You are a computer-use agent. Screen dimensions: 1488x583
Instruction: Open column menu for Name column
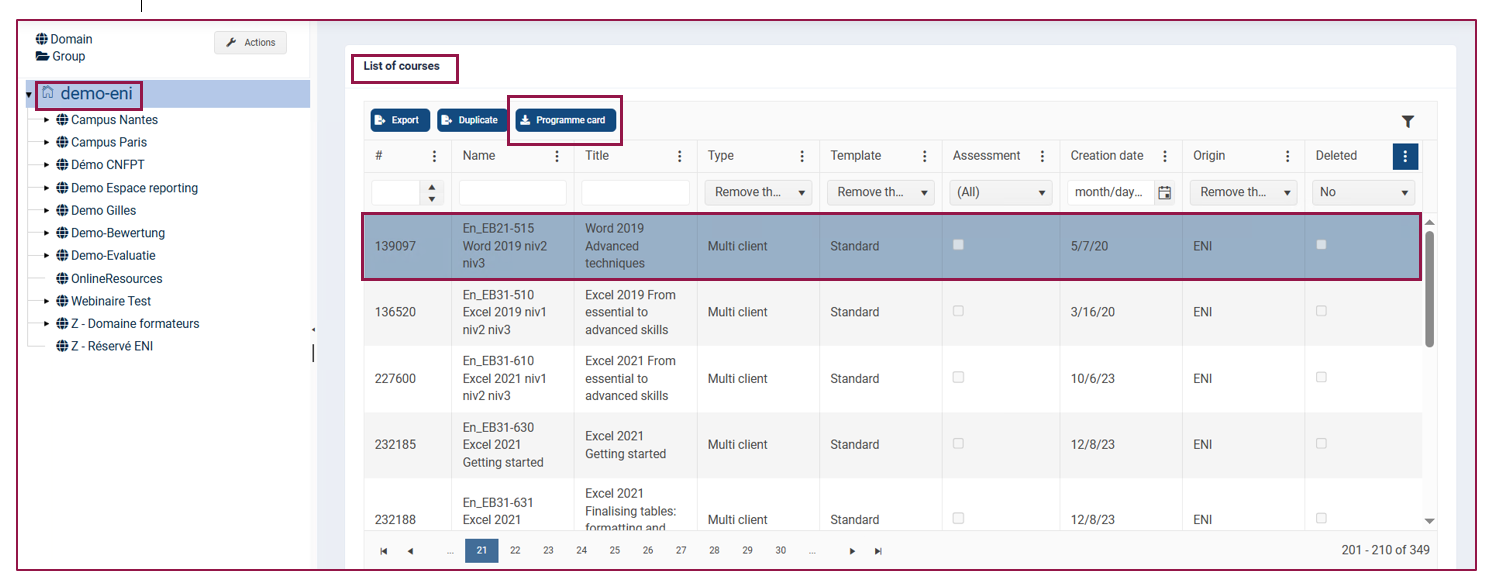(x=557, y=156)
